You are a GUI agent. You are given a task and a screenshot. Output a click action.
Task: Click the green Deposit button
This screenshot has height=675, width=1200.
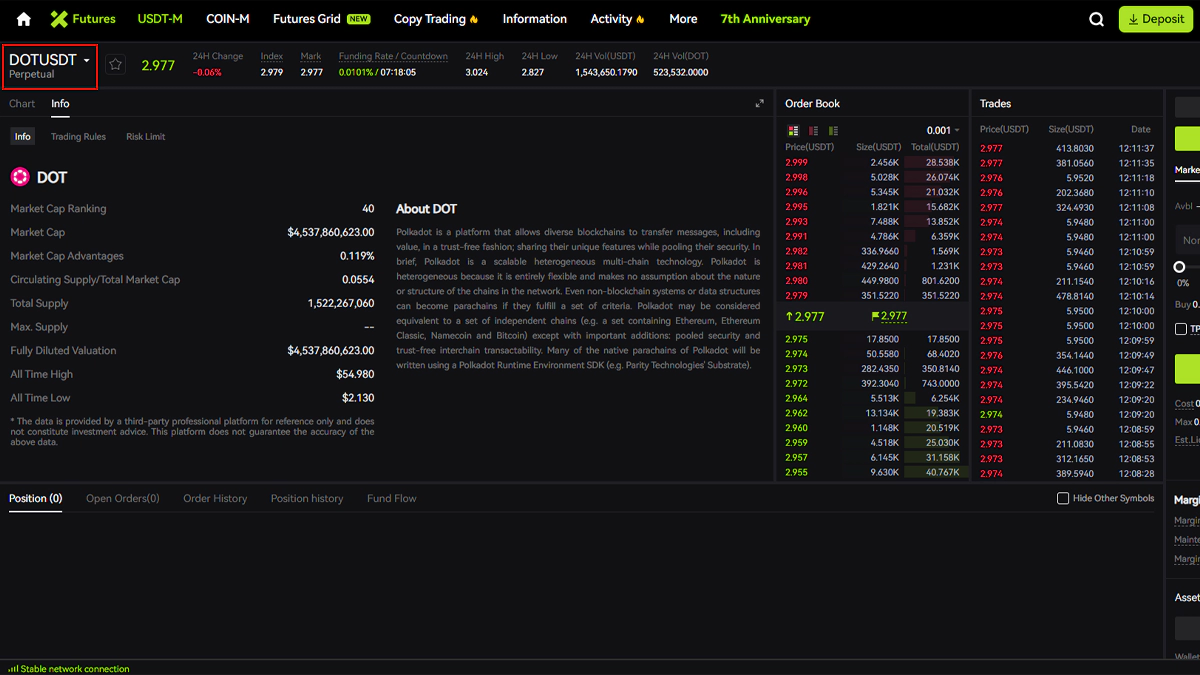(x=1156, y=19)
